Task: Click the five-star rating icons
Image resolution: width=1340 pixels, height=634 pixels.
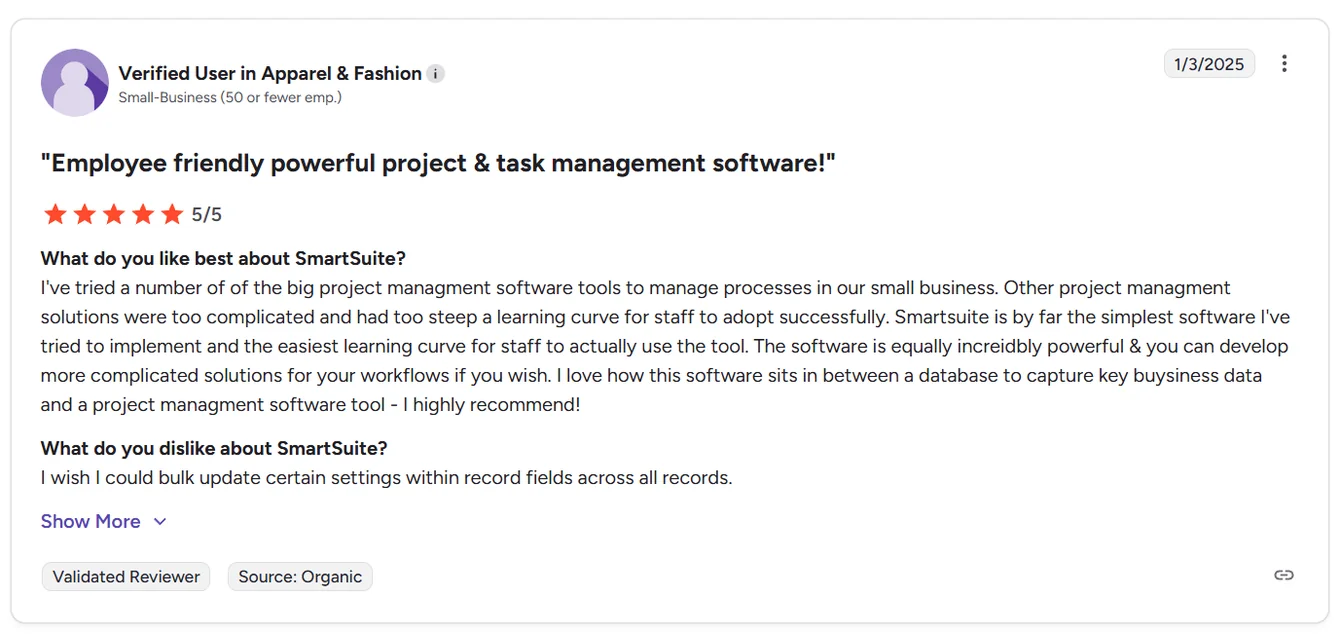Action: point(113,214)
